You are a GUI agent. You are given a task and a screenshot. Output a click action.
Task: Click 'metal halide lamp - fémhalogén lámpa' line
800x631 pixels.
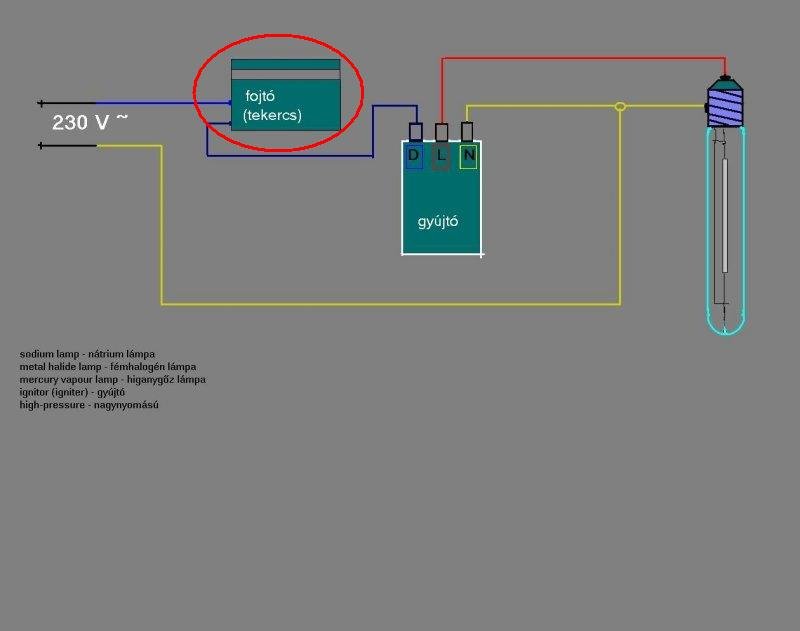(108, 367)
